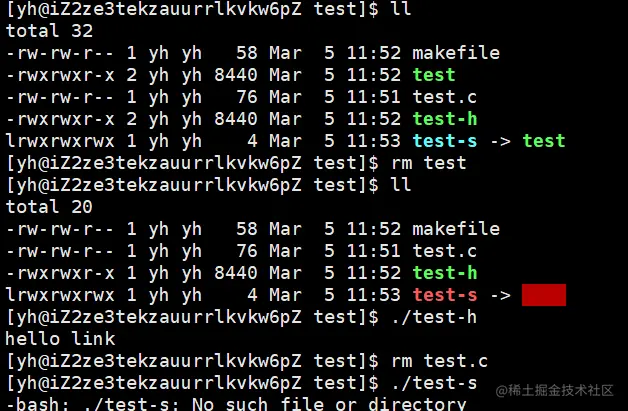Click the red blinking broken link target block
The image size is (628, 411).
[x=544, y=295]
